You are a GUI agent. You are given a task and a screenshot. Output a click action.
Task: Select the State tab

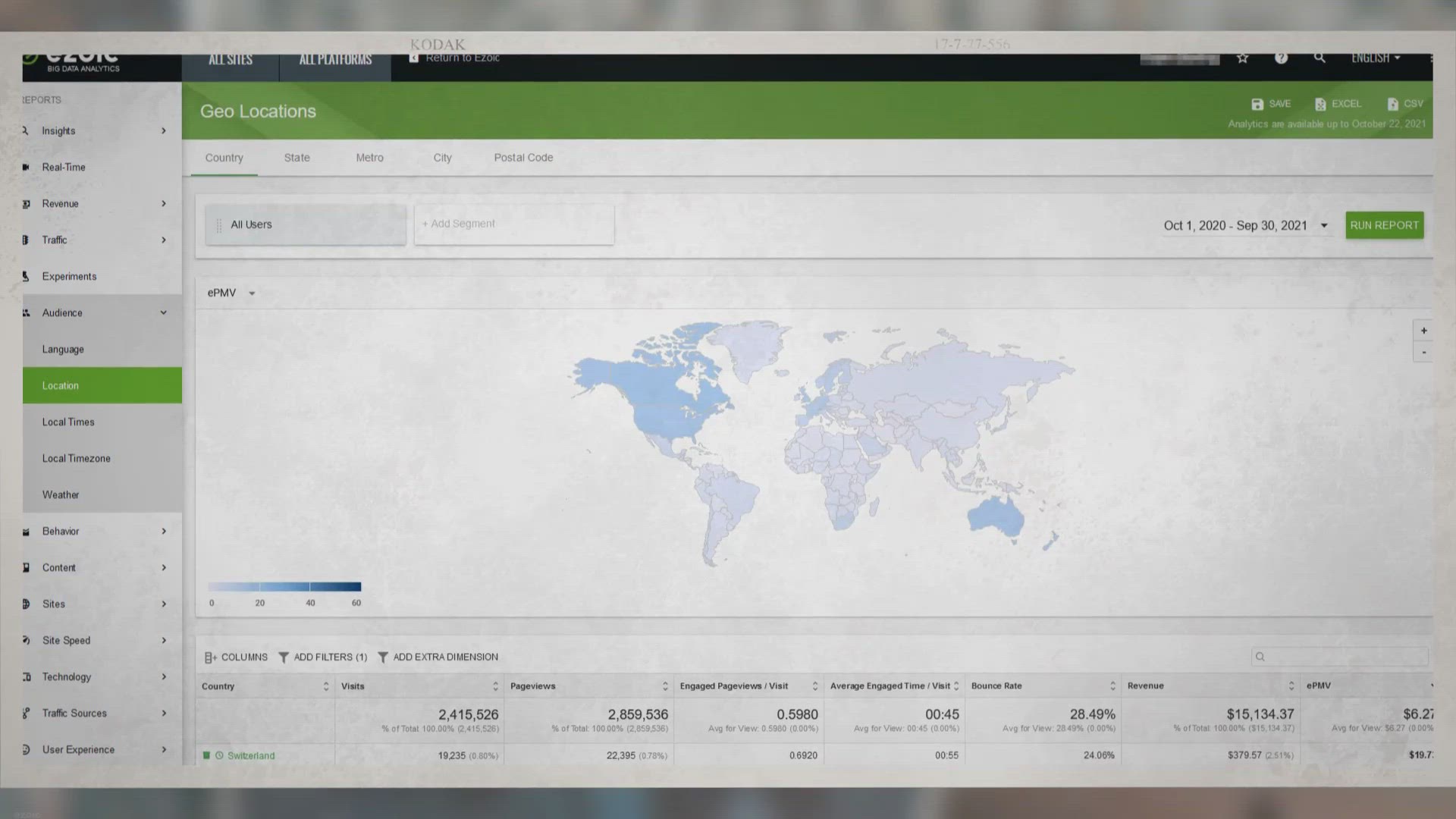click(297, 157)
